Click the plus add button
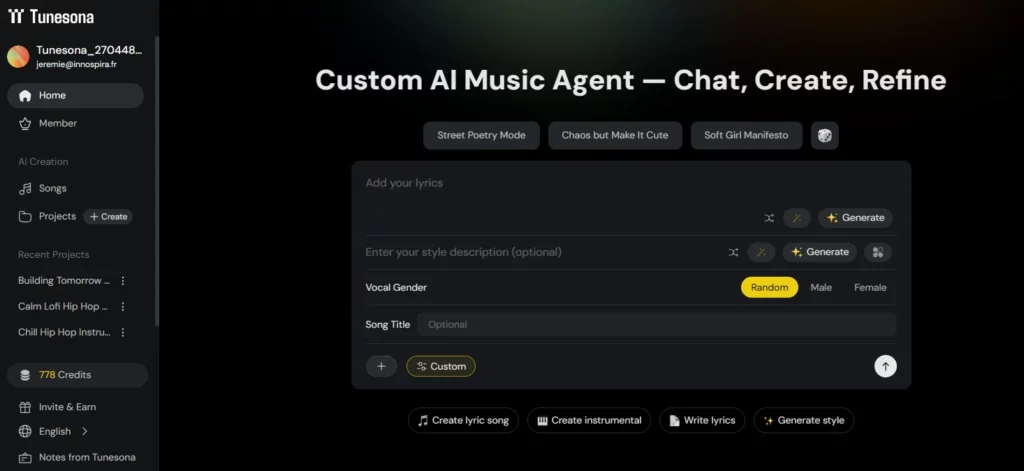This screenshot has width=1024, height=471. [381, 366]
